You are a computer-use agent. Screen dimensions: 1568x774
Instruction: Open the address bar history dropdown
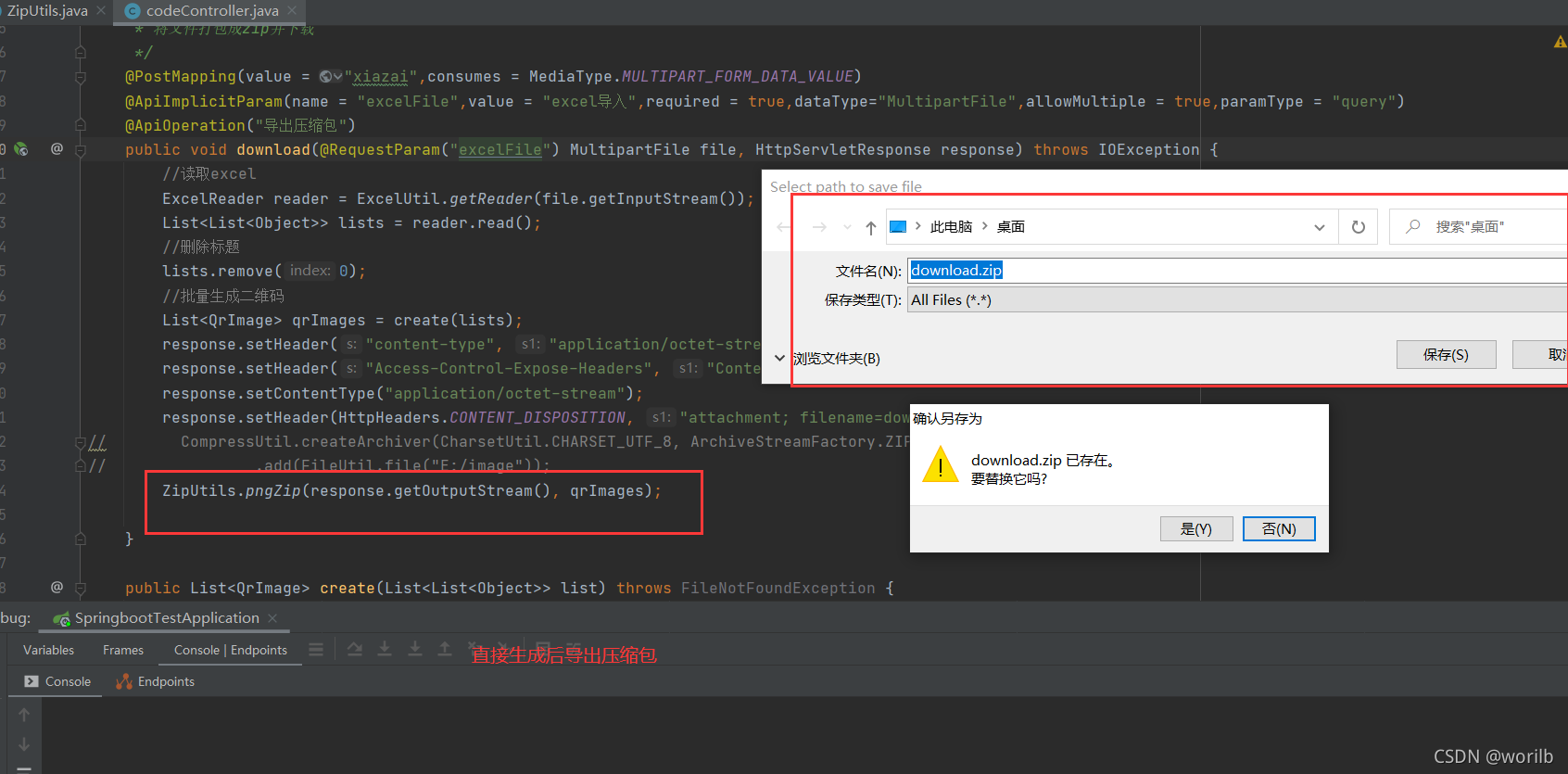pyautogui.click(x=1320, y=227)
